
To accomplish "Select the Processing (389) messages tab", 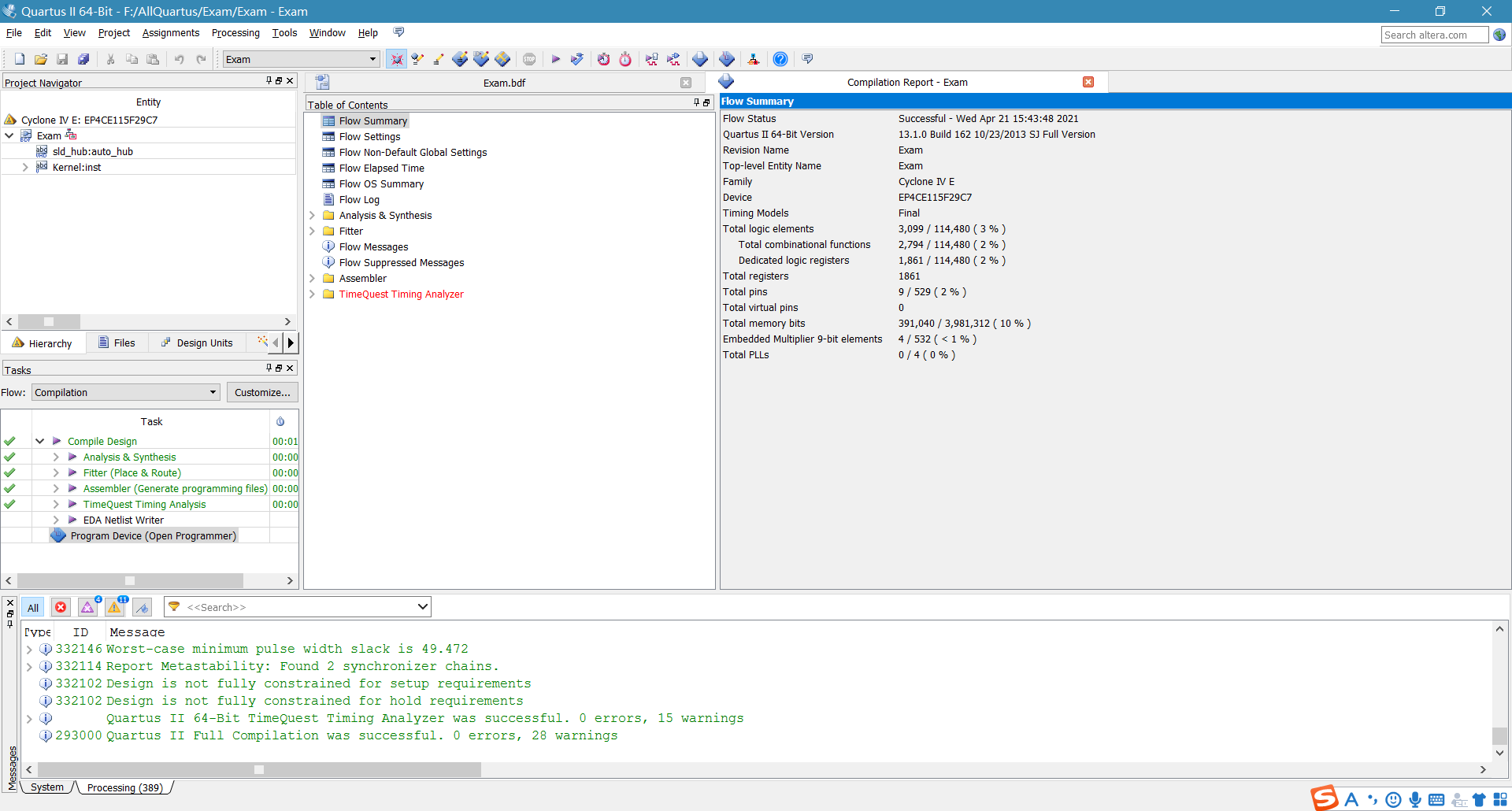I will [x=125, y=787].
